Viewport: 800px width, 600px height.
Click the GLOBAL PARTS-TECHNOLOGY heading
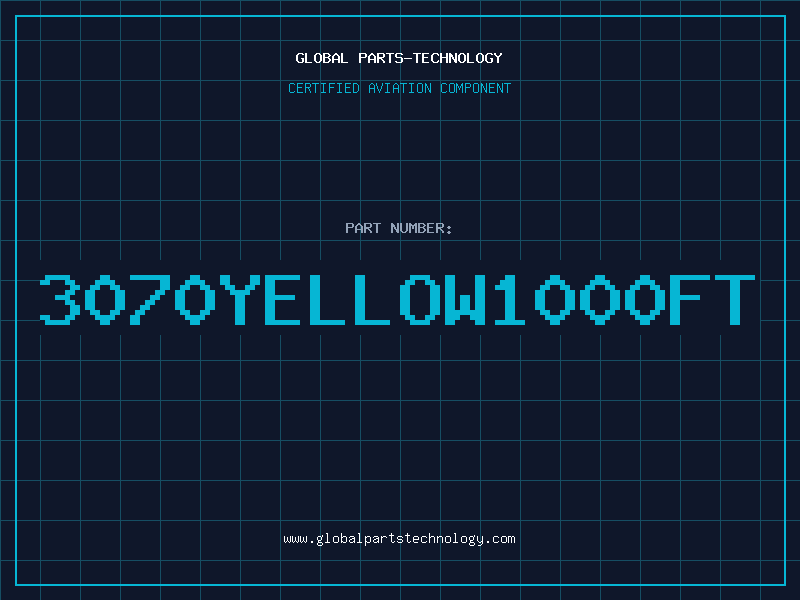(399, 58)
